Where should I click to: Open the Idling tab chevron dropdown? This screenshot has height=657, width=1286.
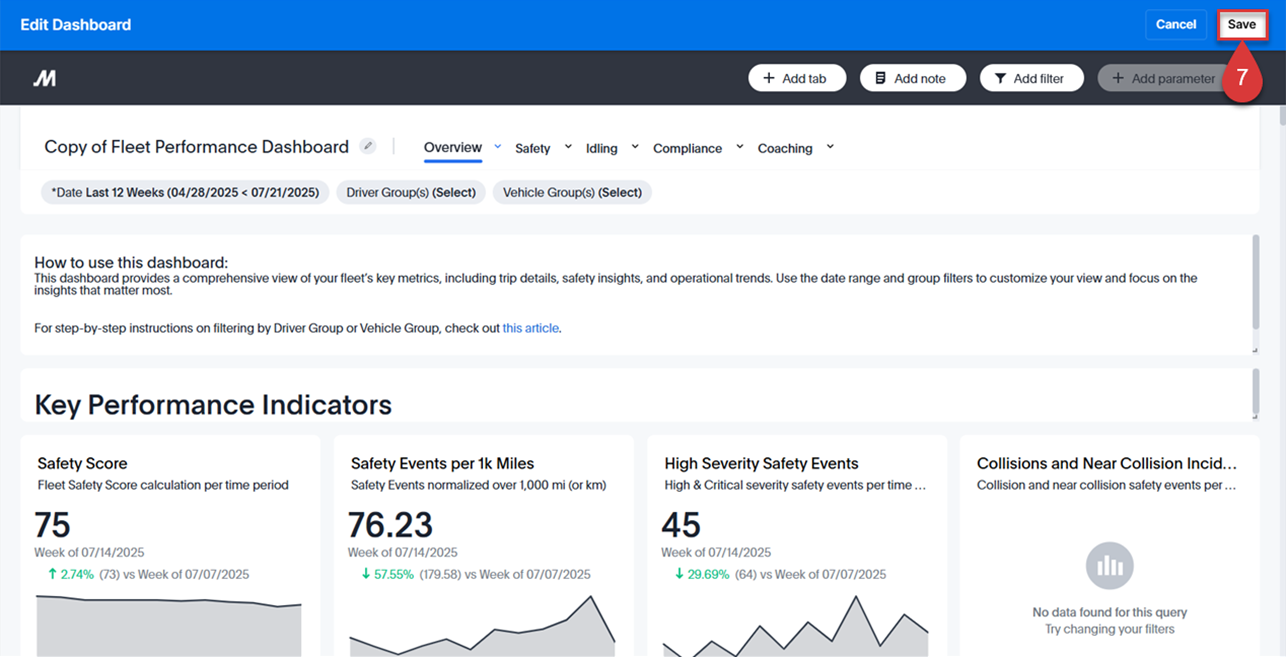coord(634,146)
